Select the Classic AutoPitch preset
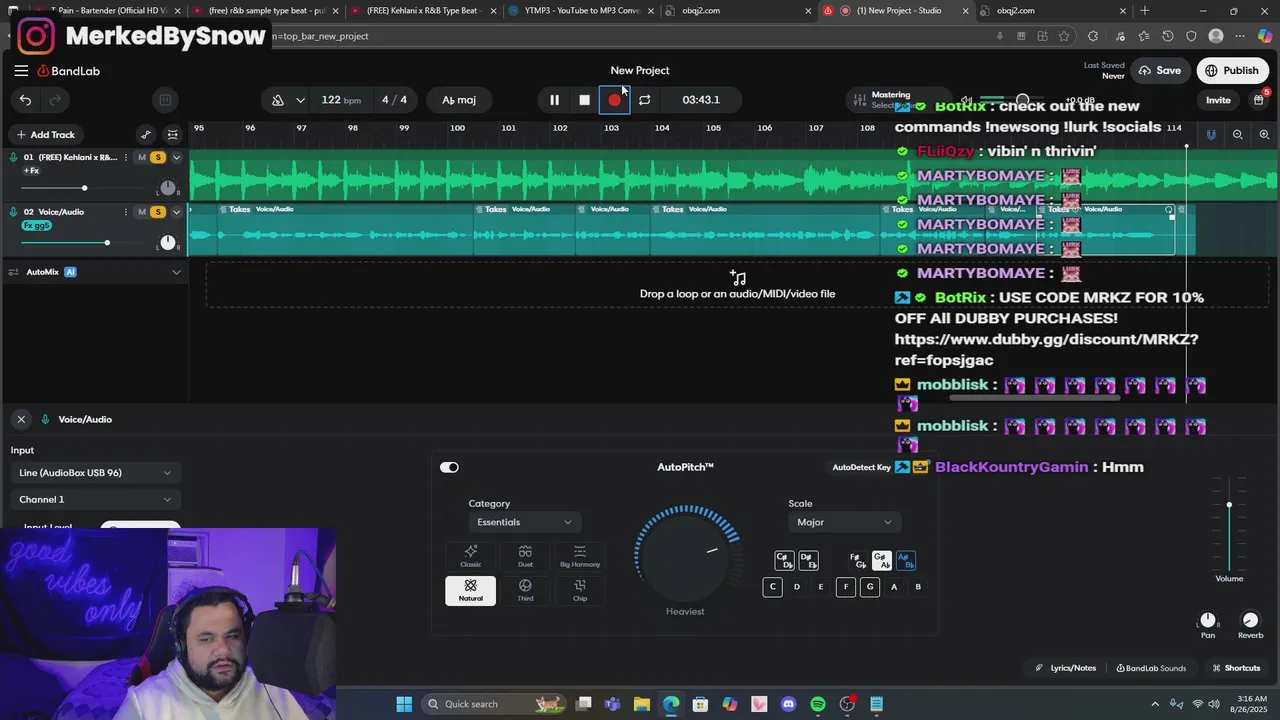 (x=470, y=556)
